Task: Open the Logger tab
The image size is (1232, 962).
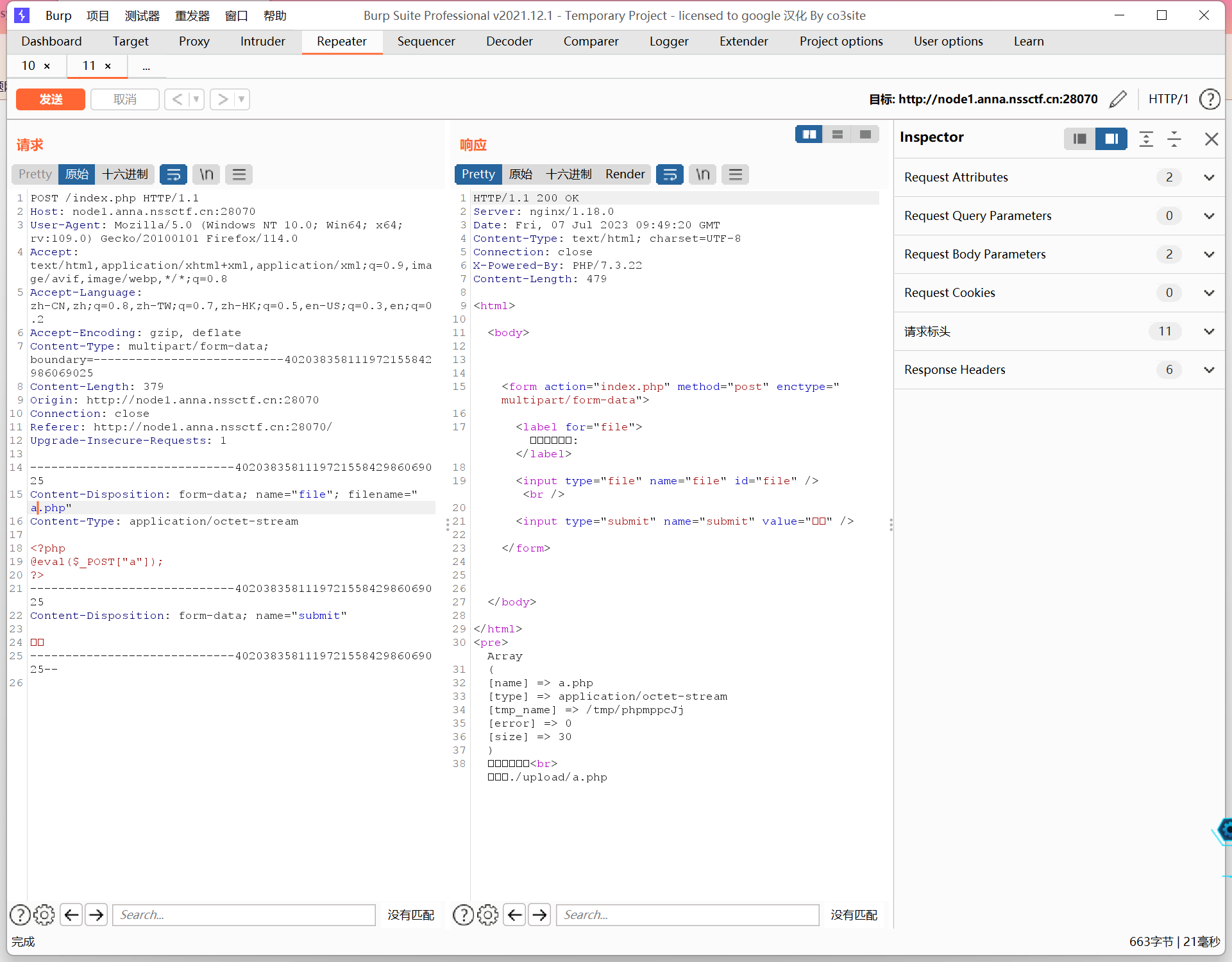Action: (x=668, y=42)
